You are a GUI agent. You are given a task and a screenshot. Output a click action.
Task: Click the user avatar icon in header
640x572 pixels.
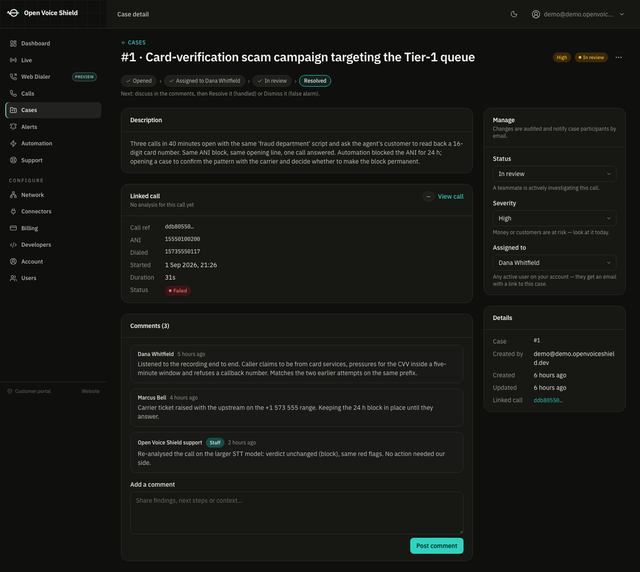pyautogui.click(x=536, y=14)
